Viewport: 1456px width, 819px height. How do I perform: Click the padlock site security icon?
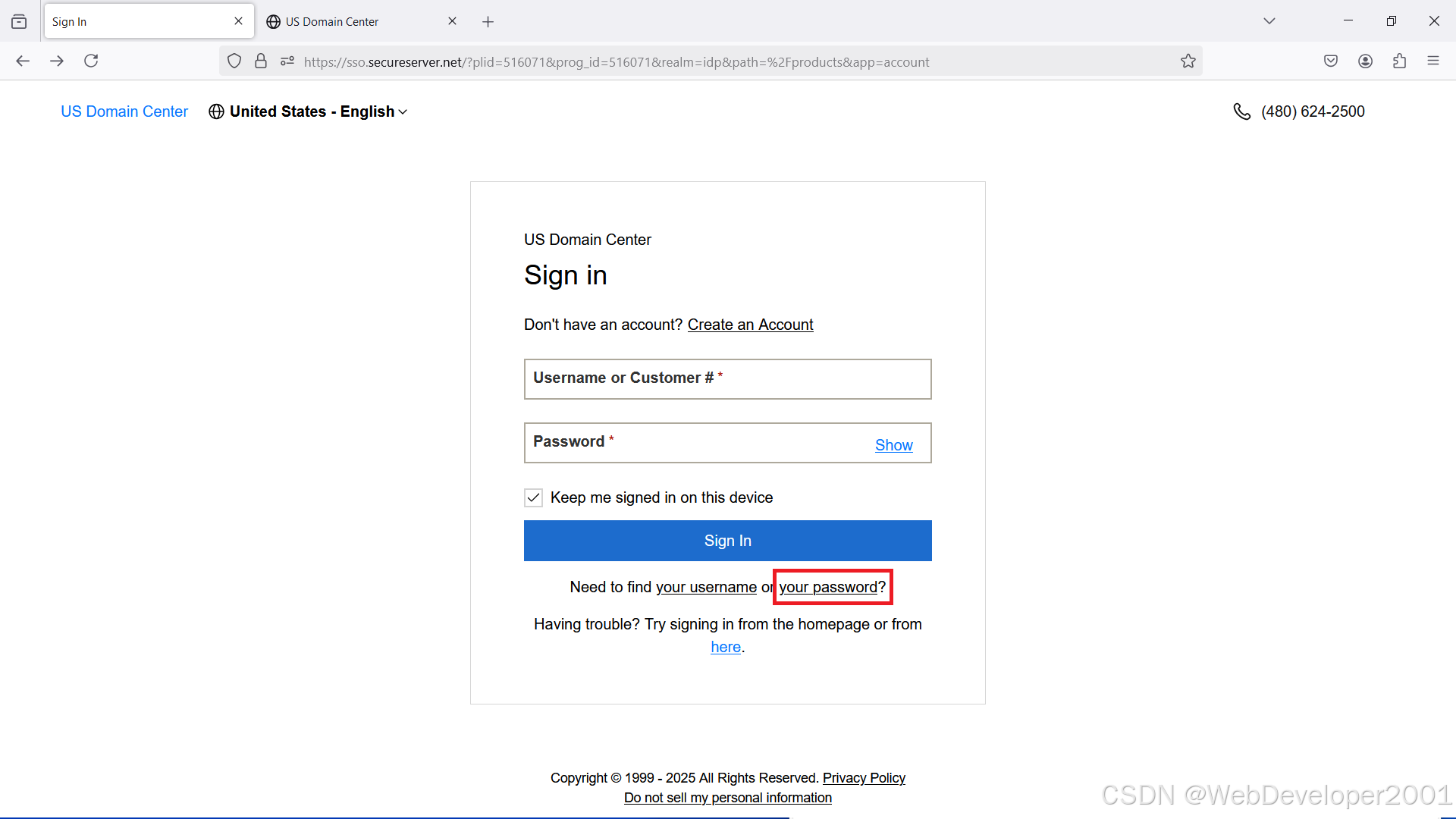261,61
